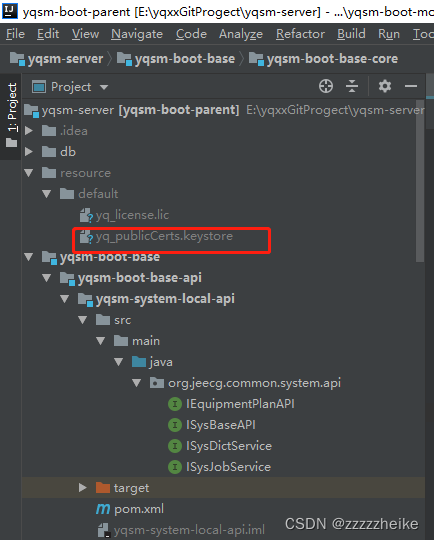Click the yqsm-boot-base-api module folder icon

(67, 278)
